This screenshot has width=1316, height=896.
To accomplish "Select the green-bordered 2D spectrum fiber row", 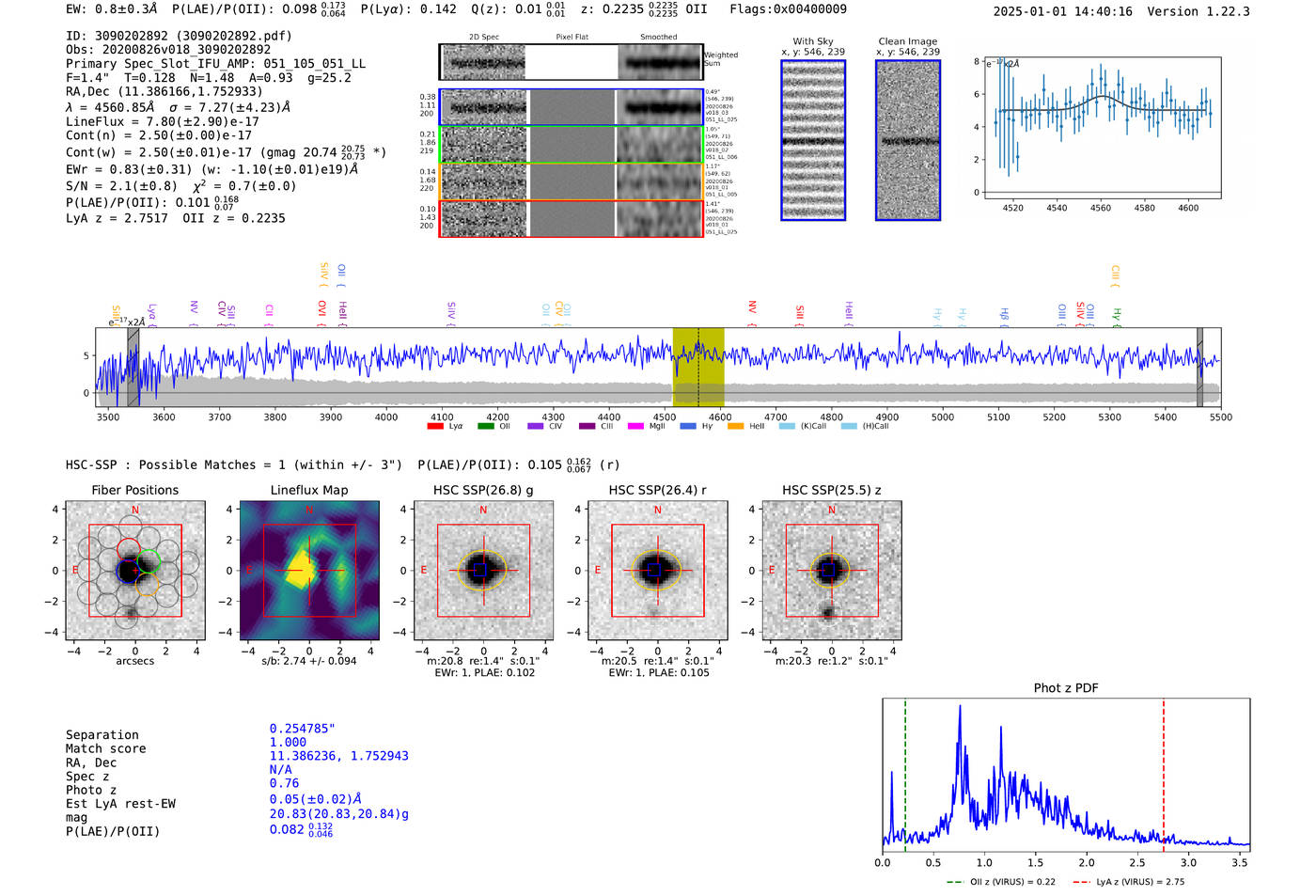I will 572,145.
